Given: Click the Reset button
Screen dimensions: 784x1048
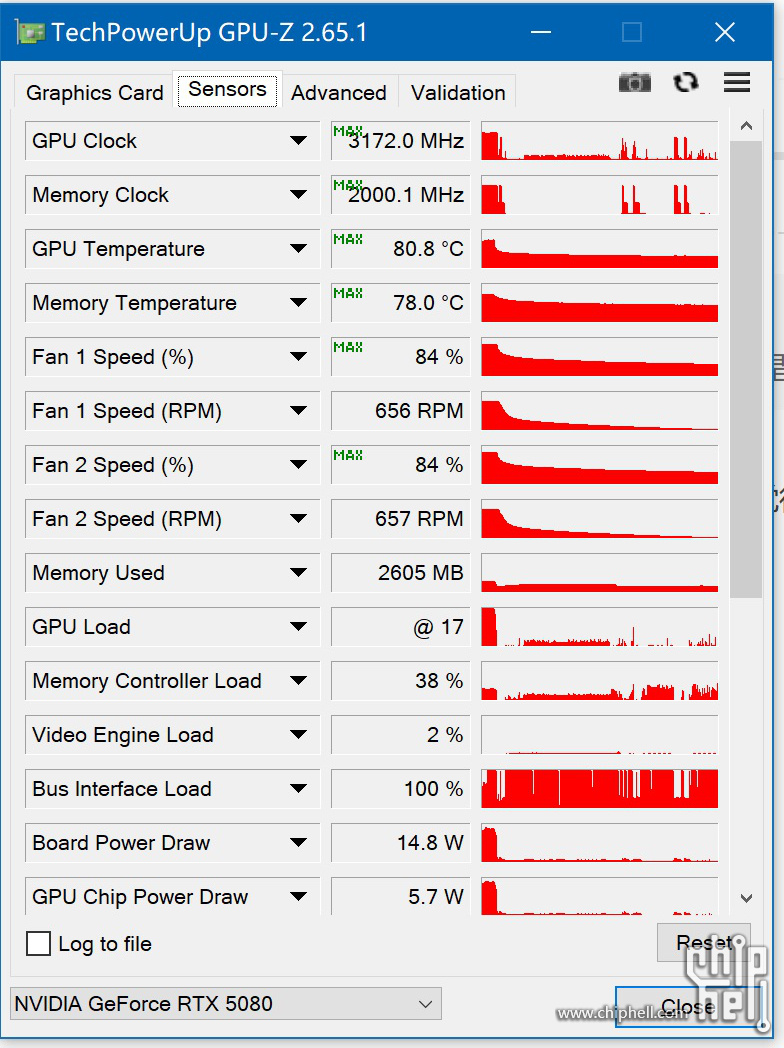Looking at the screenshot, I should (703, 942).
